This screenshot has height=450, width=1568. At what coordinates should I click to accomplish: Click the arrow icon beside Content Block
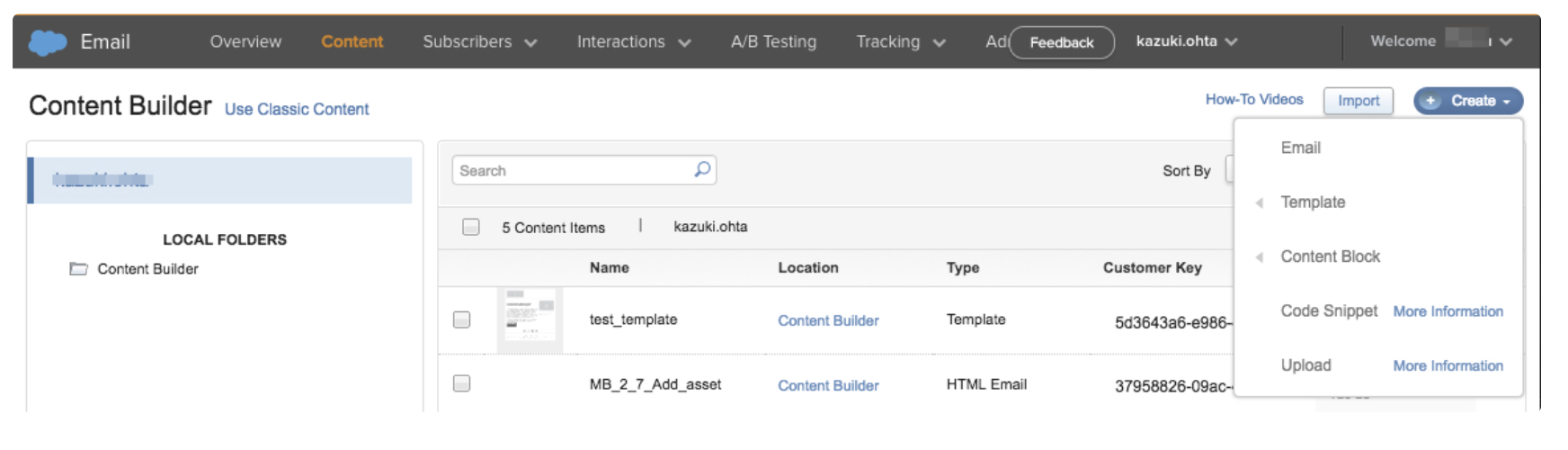[x=1260, y=257]
